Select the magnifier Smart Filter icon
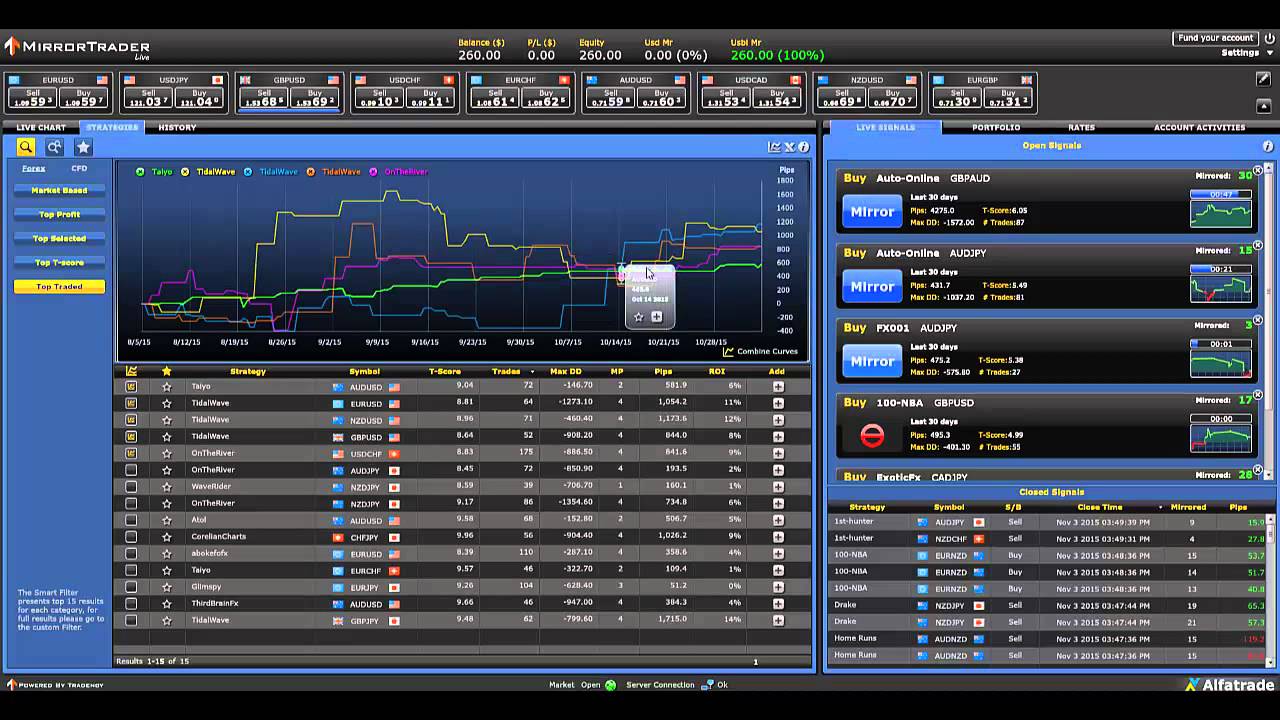1280x720 pixels. tap(26, 147)
